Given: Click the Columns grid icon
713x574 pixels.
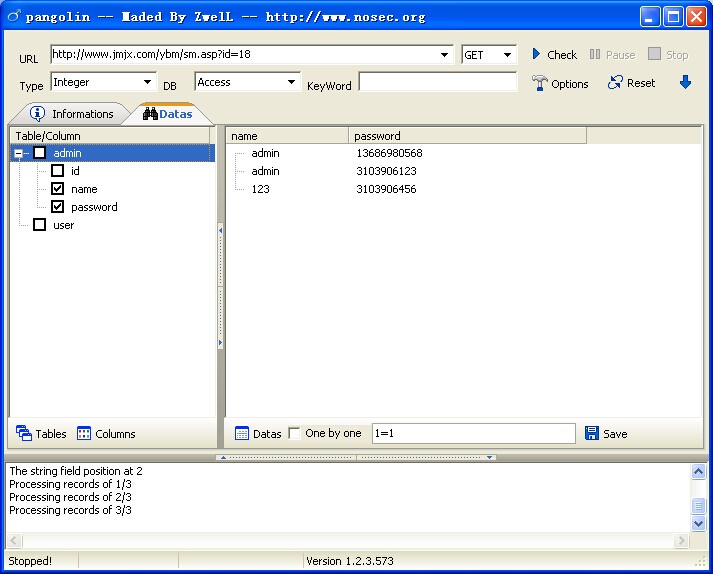Looking at the screenshot, I should pos(84,433).
